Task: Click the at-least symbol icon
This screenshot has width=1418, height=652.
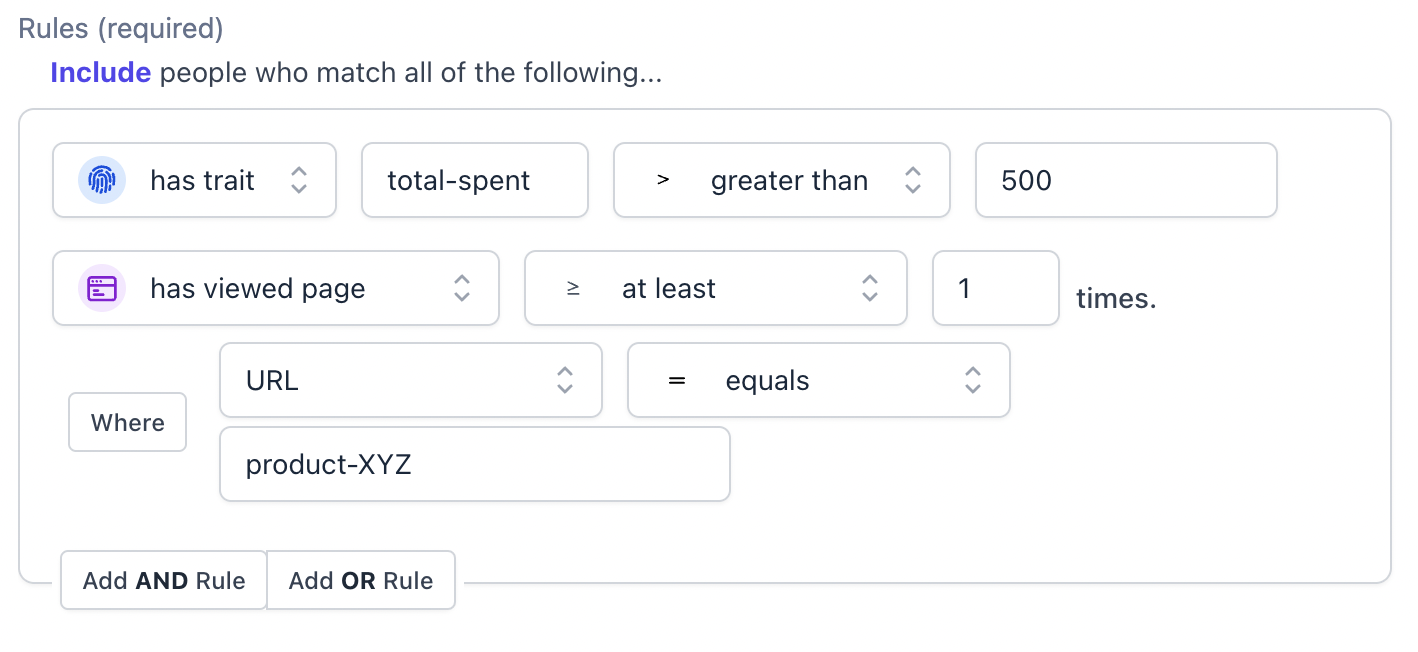Action: [573, 289]
